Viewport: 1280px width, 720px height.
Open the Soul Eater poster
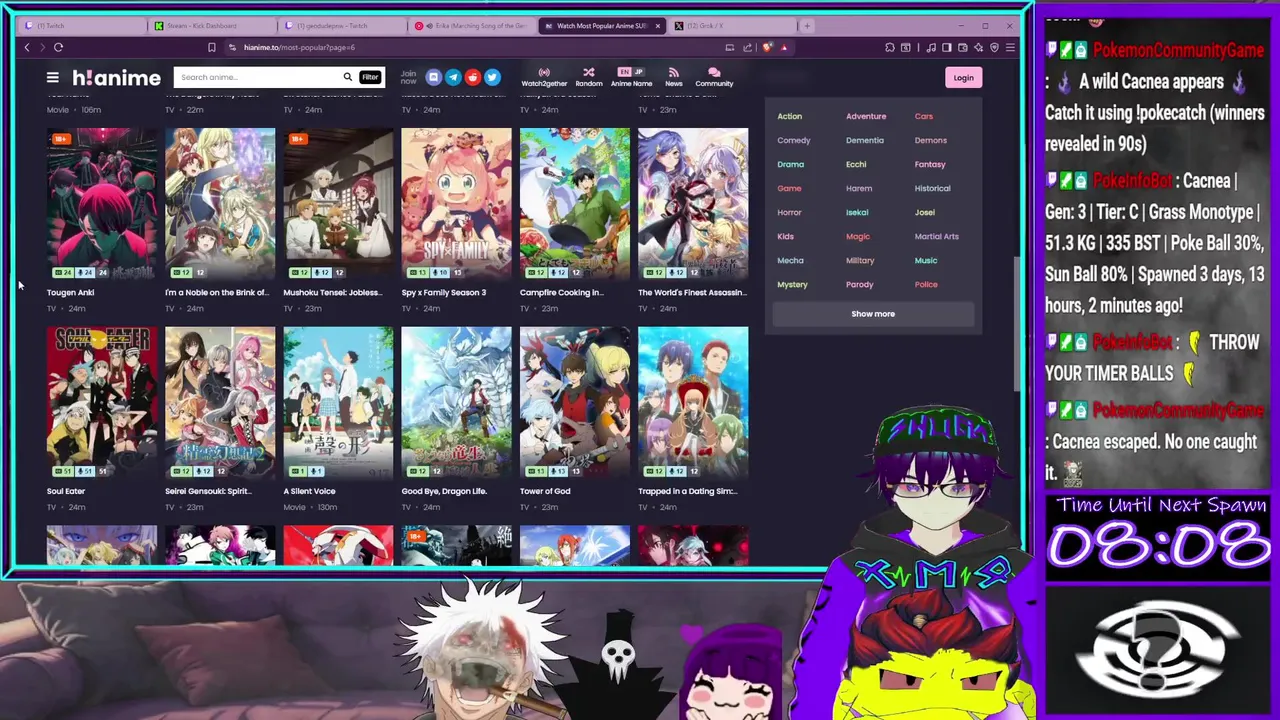click(x=101, y=402)
